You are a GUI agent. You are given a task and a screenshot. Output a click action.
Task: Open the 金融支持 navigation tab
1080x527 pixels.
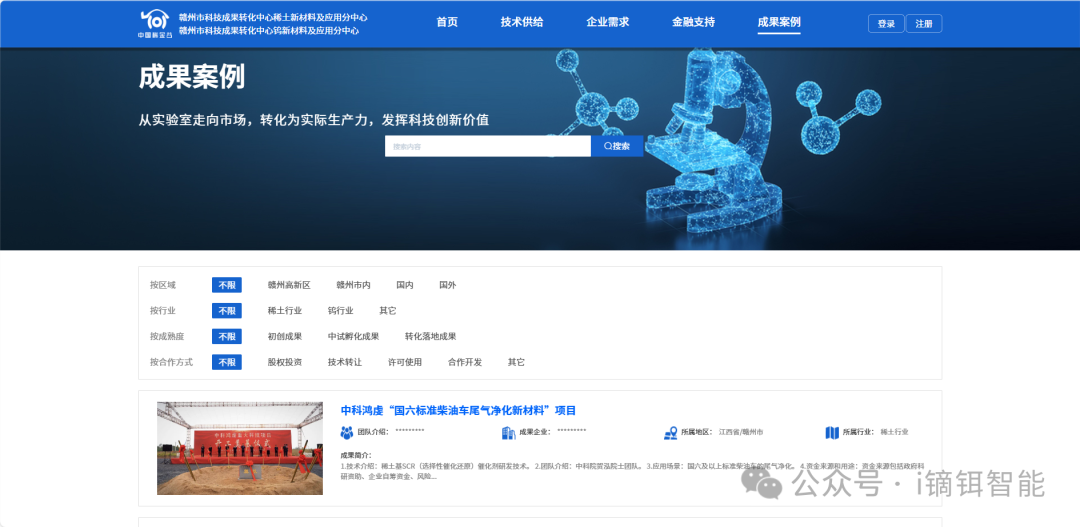click(693, 22)
